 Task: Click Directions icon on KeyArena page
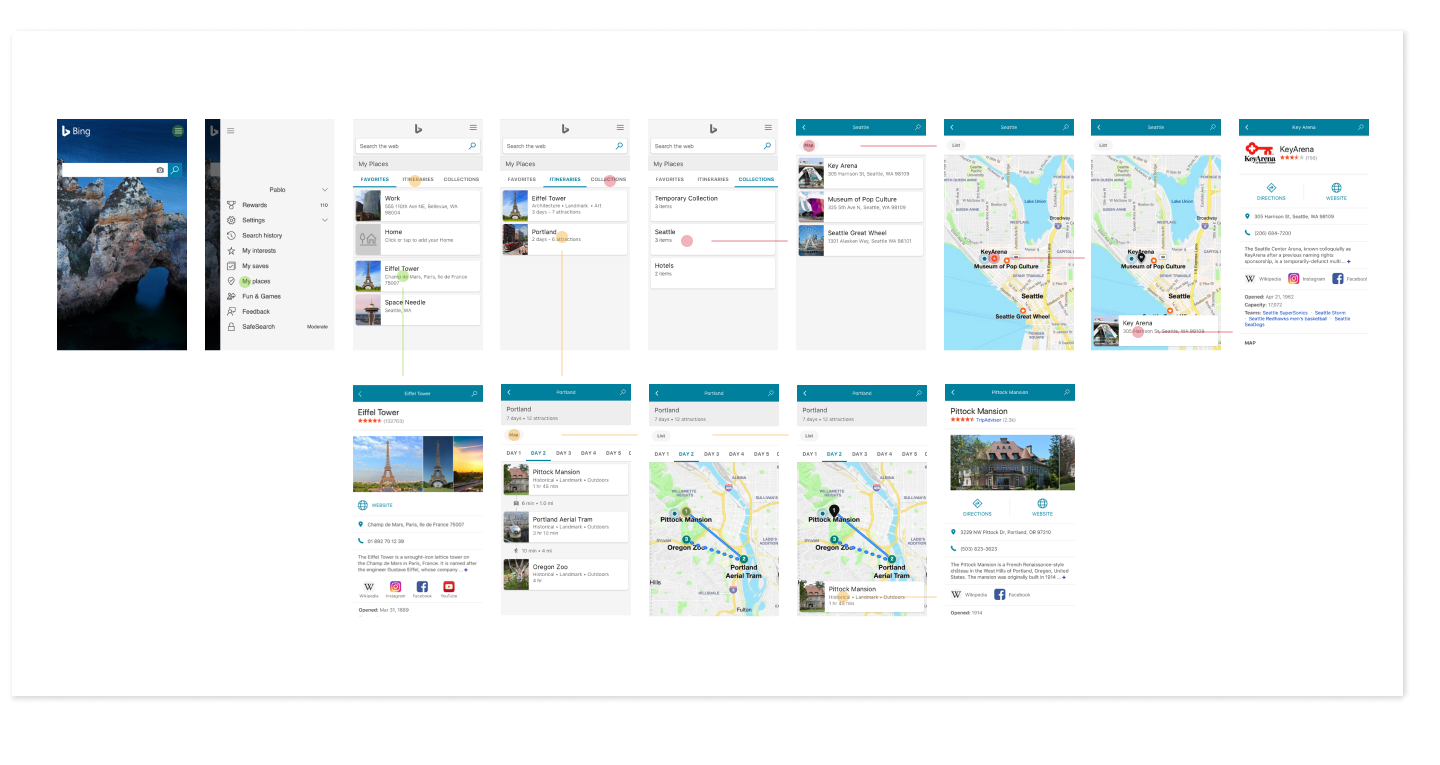coord(1271,187)
